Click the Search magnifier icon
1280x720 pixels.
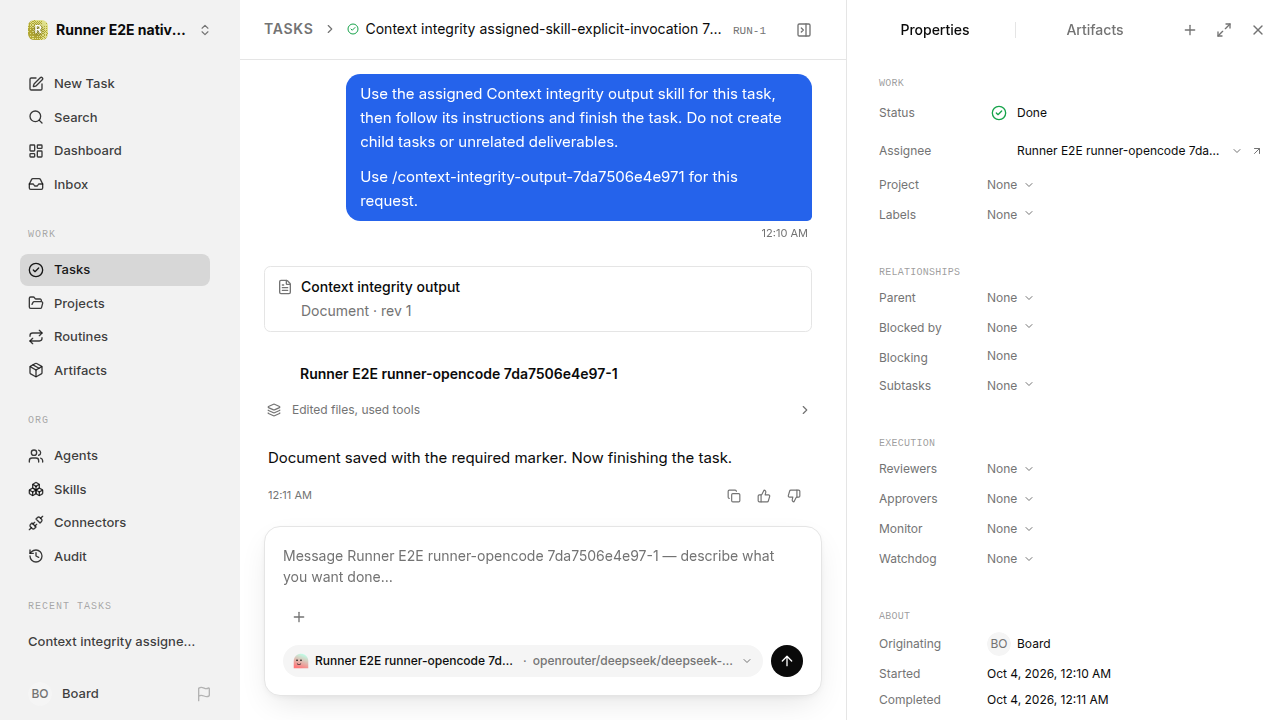(x=36, y=118)
